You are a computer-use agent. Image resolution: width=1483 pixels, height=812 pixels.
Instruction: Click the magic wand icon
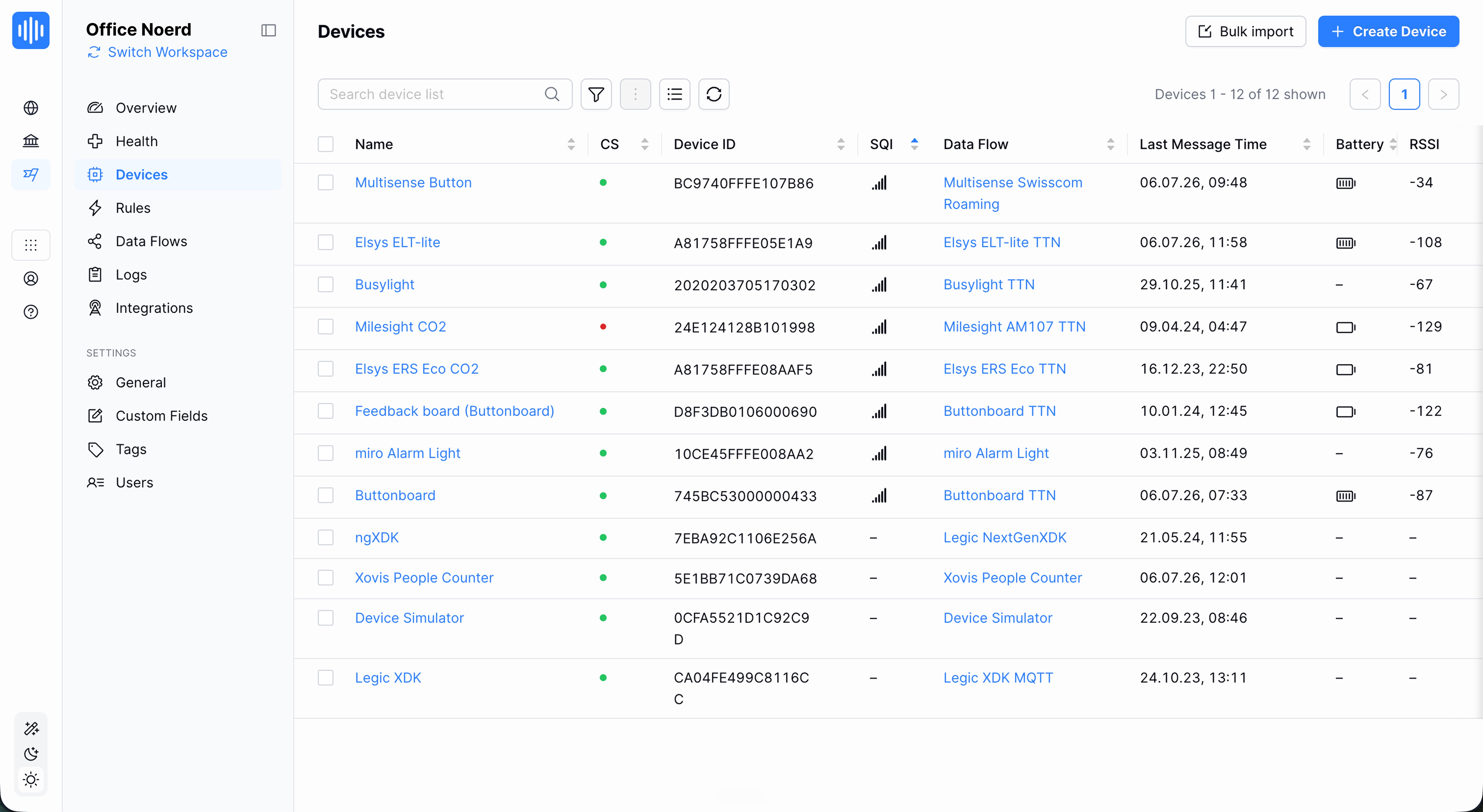tap(31, 729)
